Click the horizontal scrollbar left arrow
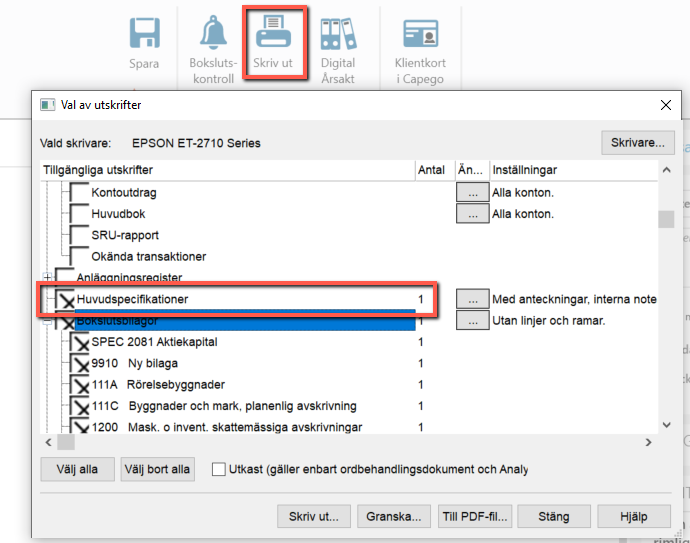 coord(48,442)
